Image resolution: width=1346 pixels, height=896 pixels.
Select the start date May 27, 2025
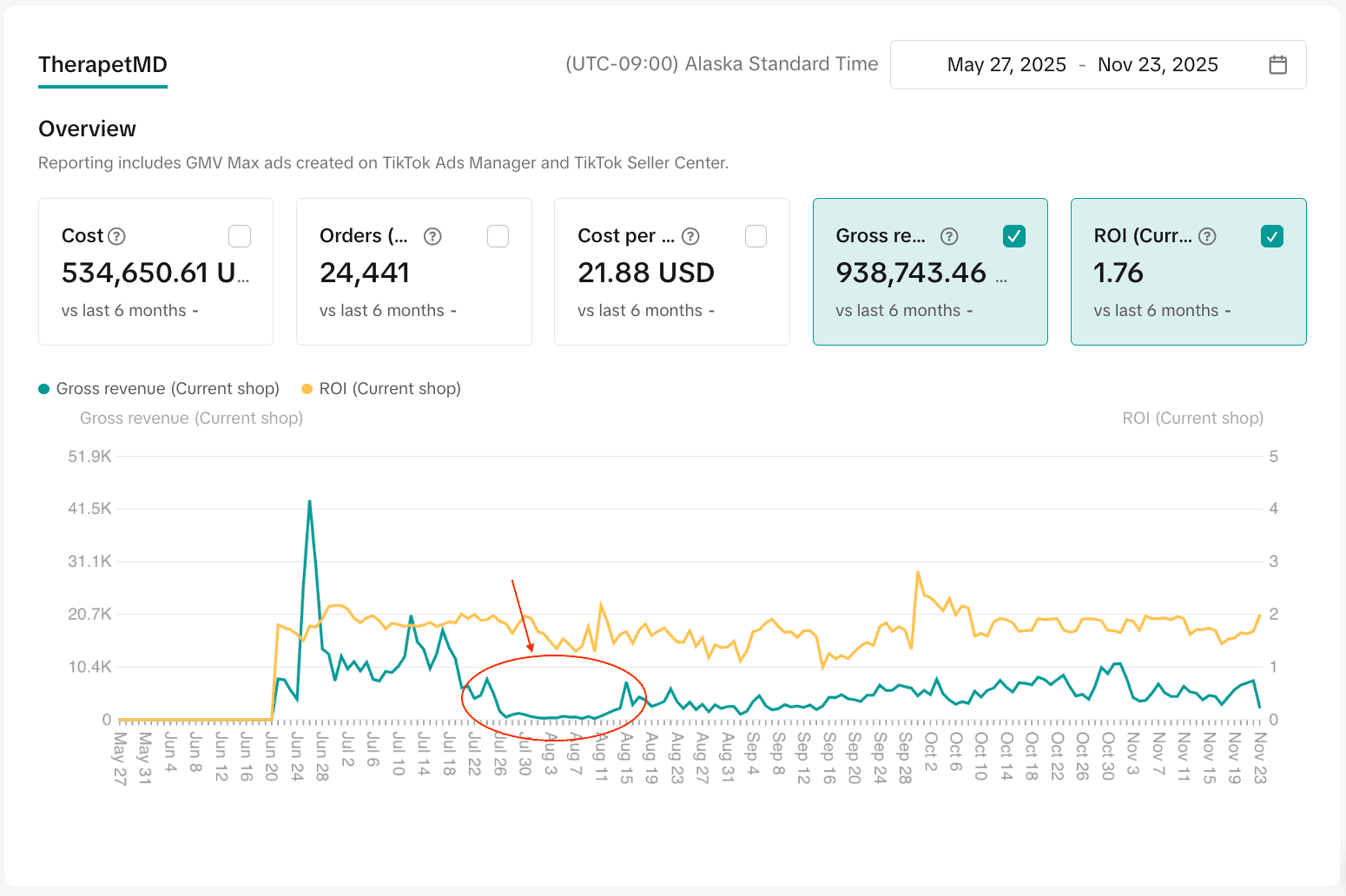pos(1006,64)
